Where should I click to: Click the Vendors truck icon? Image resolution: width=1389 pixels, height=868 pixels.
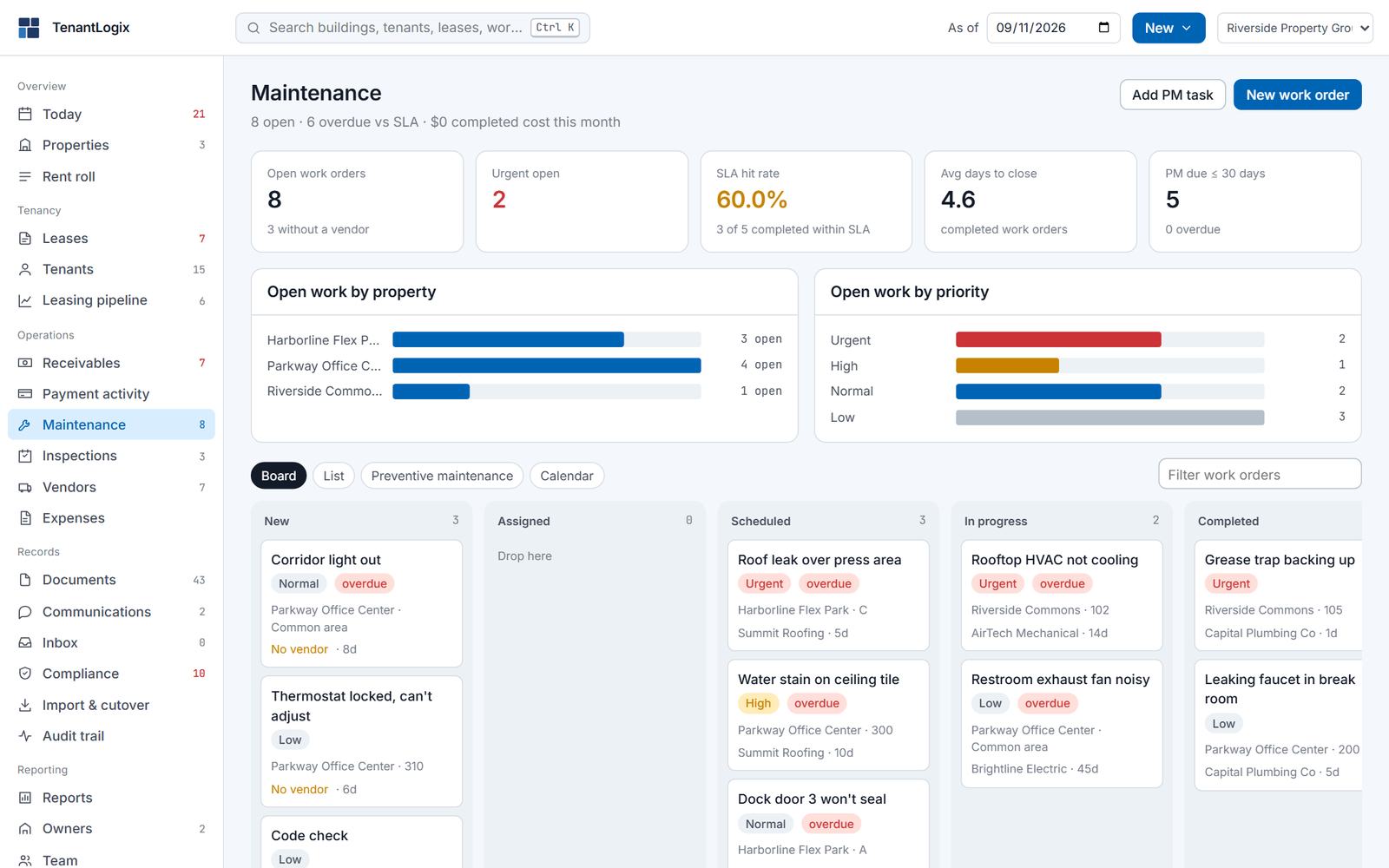25,487
